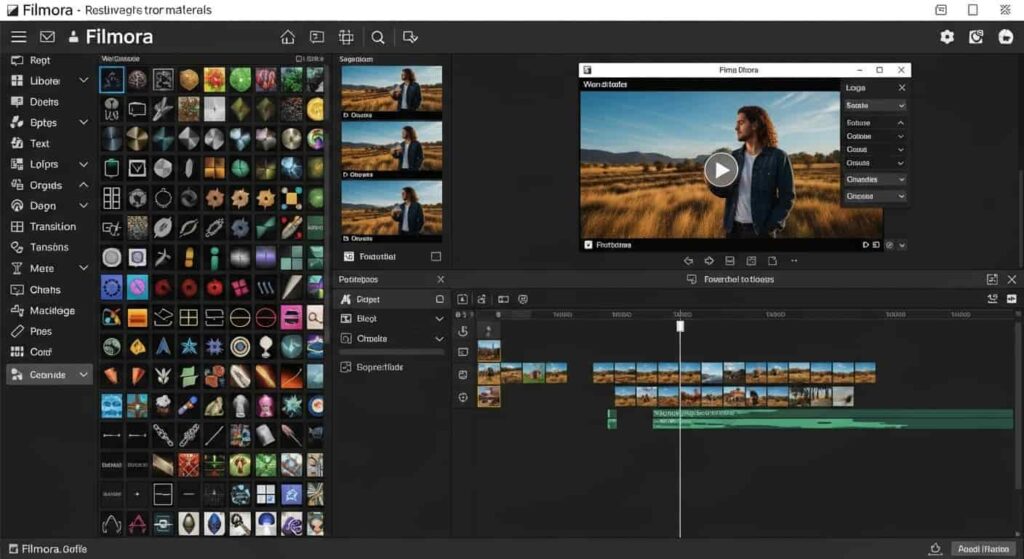Image resolution: width=1024 pixels, height=559 pixels.
Task: Close the Logs panel with its X
Action: coord(902,88)
